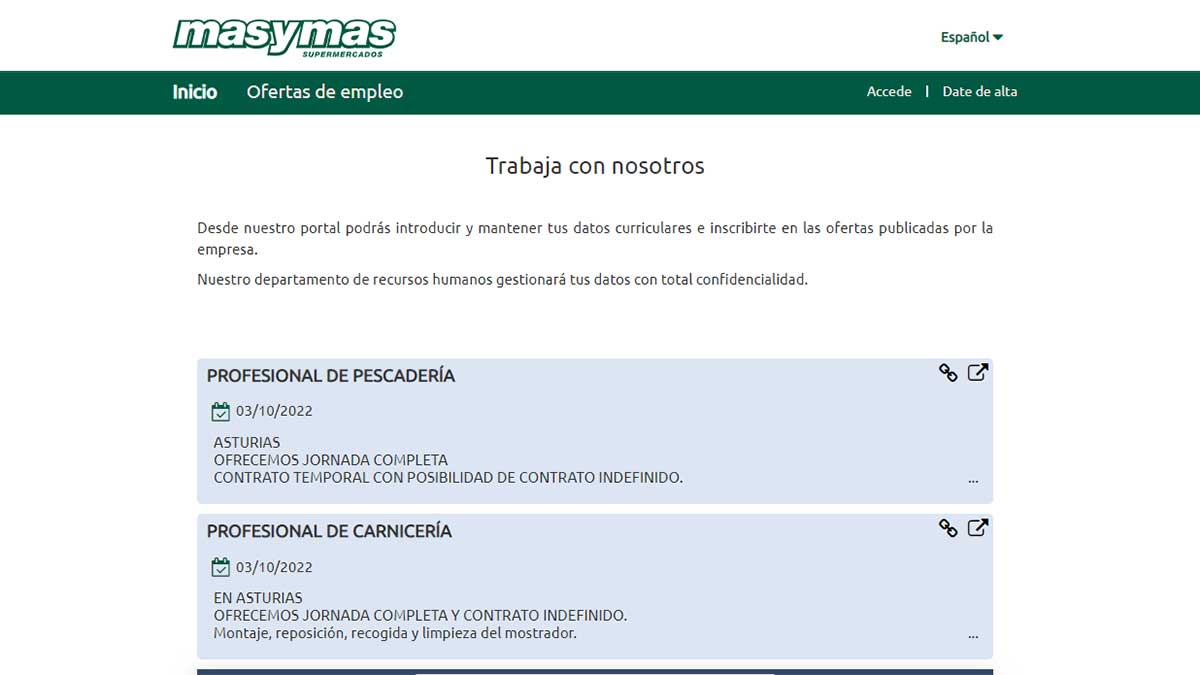Screen dimensions: 1200x675
Task: Click the calendar icon beside 03/10/2022 on Pescadería
Action: [220, 410]
